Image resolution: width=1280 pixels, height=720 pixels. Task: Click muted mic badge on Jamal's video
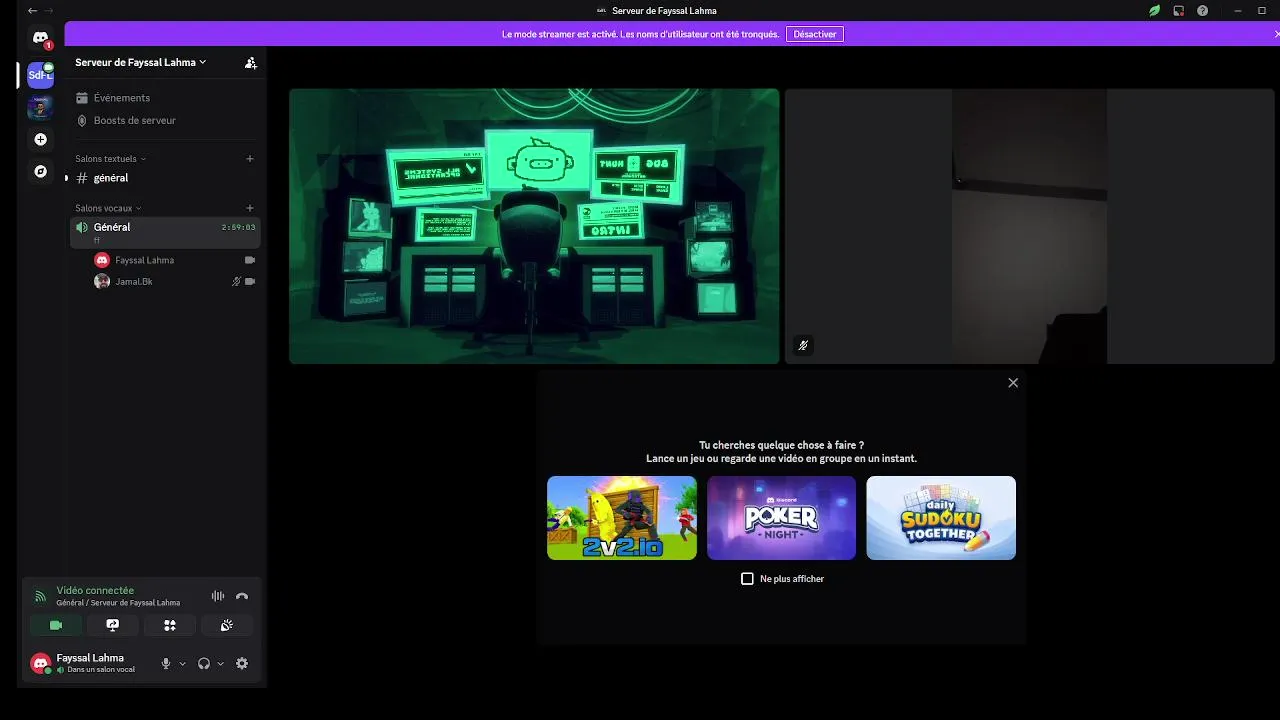tap(802, 346)
